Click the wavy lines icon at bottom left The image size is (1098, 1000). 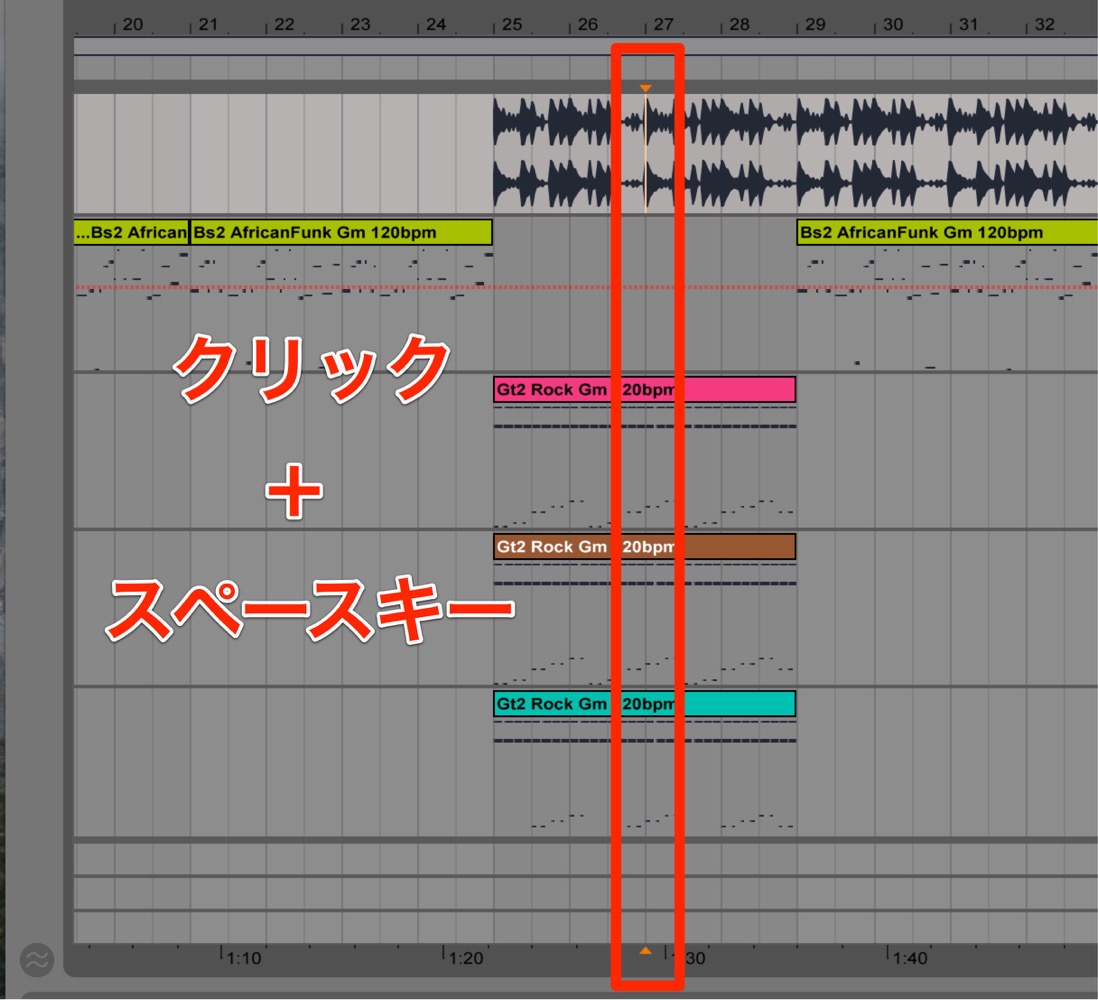click(x=36, y=959)
